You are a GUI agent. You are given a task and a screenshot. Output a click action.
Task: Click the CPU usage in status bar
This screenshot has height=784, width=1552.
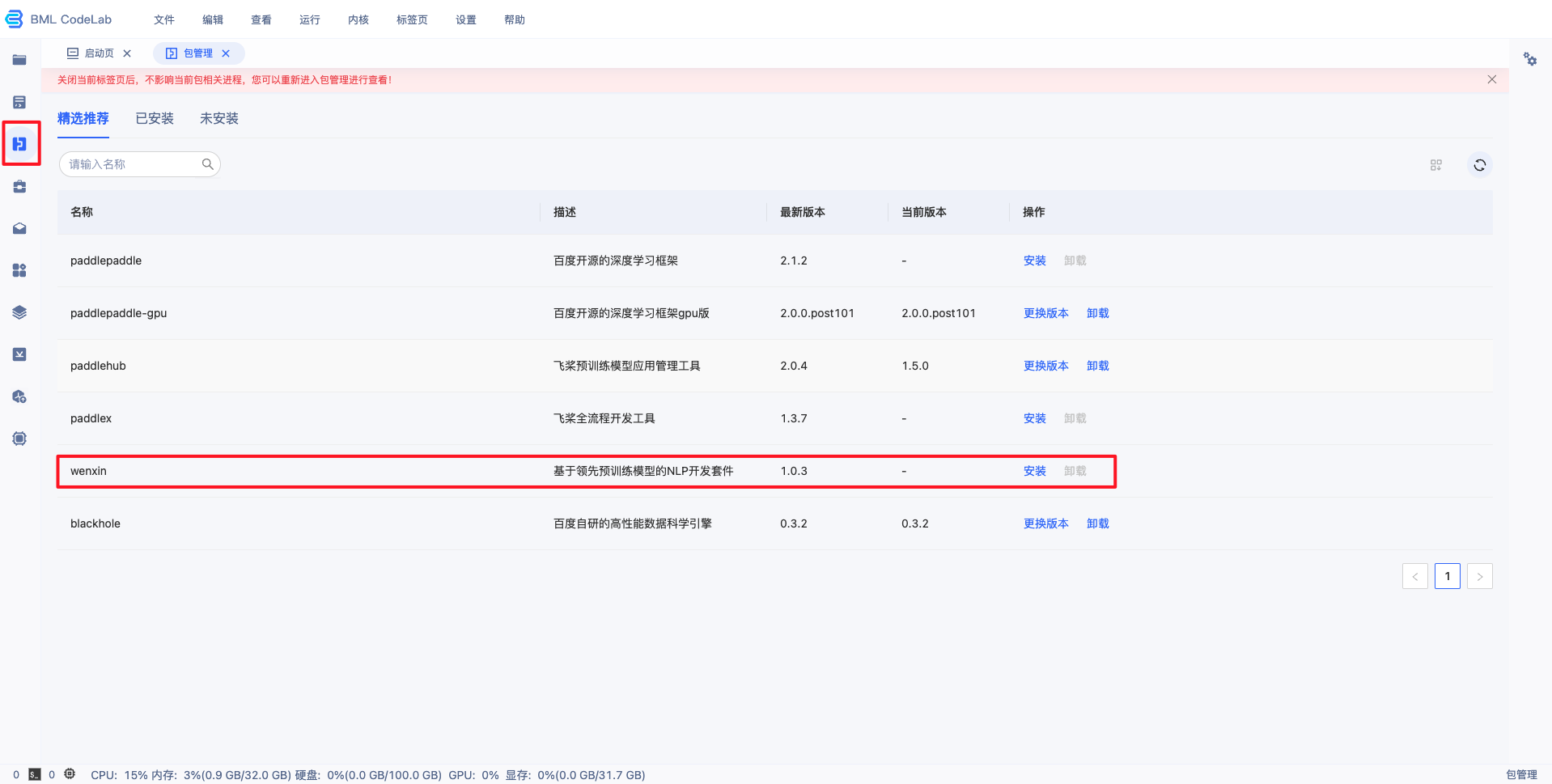pyautogui.click(x=119, y=775)
